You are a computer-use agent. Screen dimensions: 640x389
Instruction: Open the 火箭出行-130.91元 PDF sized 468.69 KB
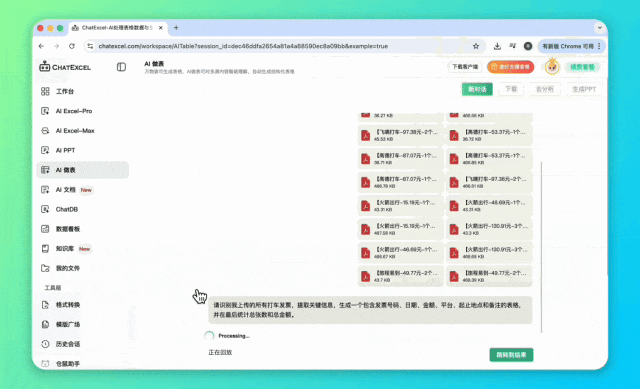coord(489,253)
